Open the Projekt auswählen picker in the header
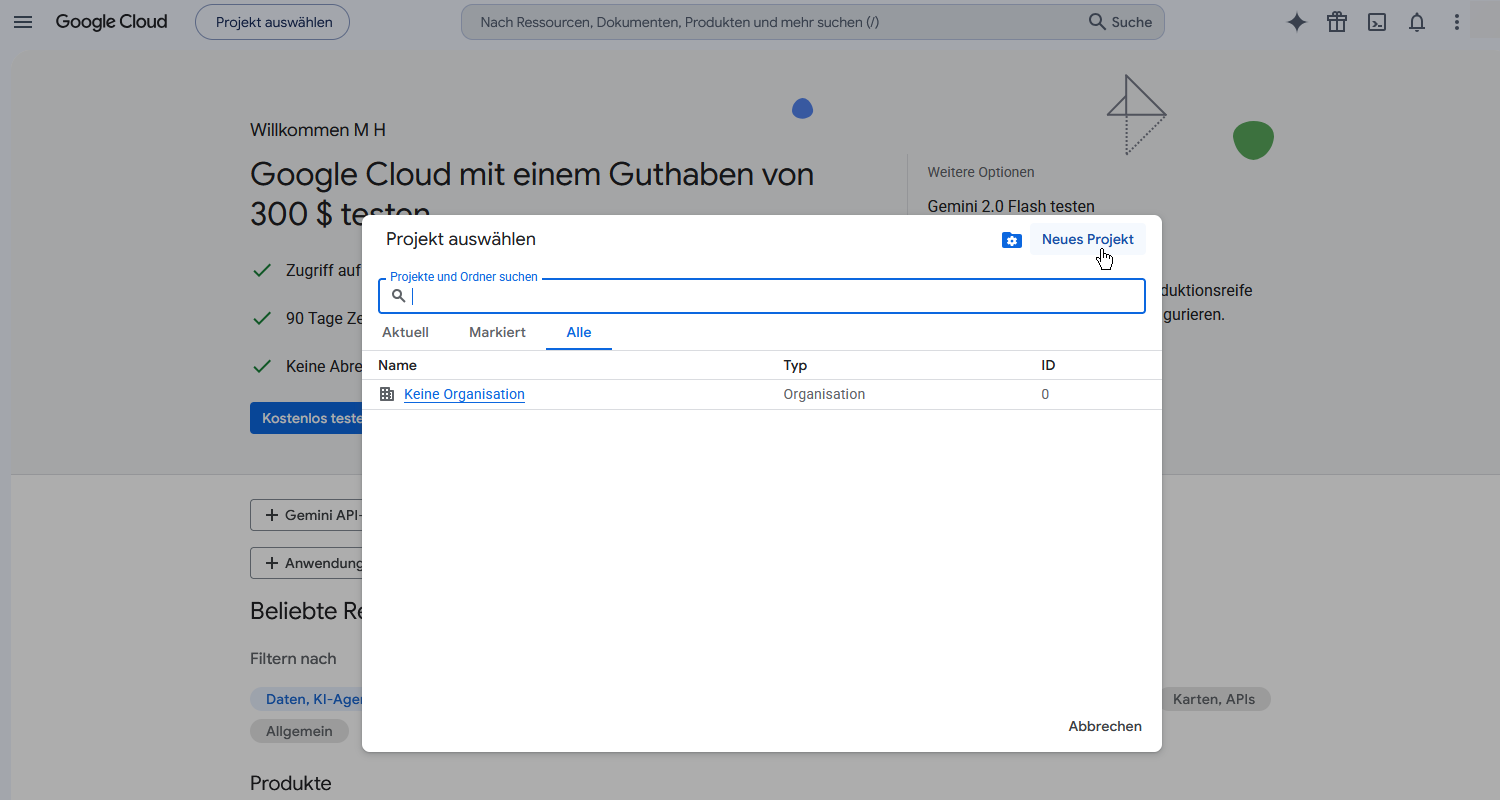The width and height of the screenshot is (1500, 800). click(x=272, y=22)
